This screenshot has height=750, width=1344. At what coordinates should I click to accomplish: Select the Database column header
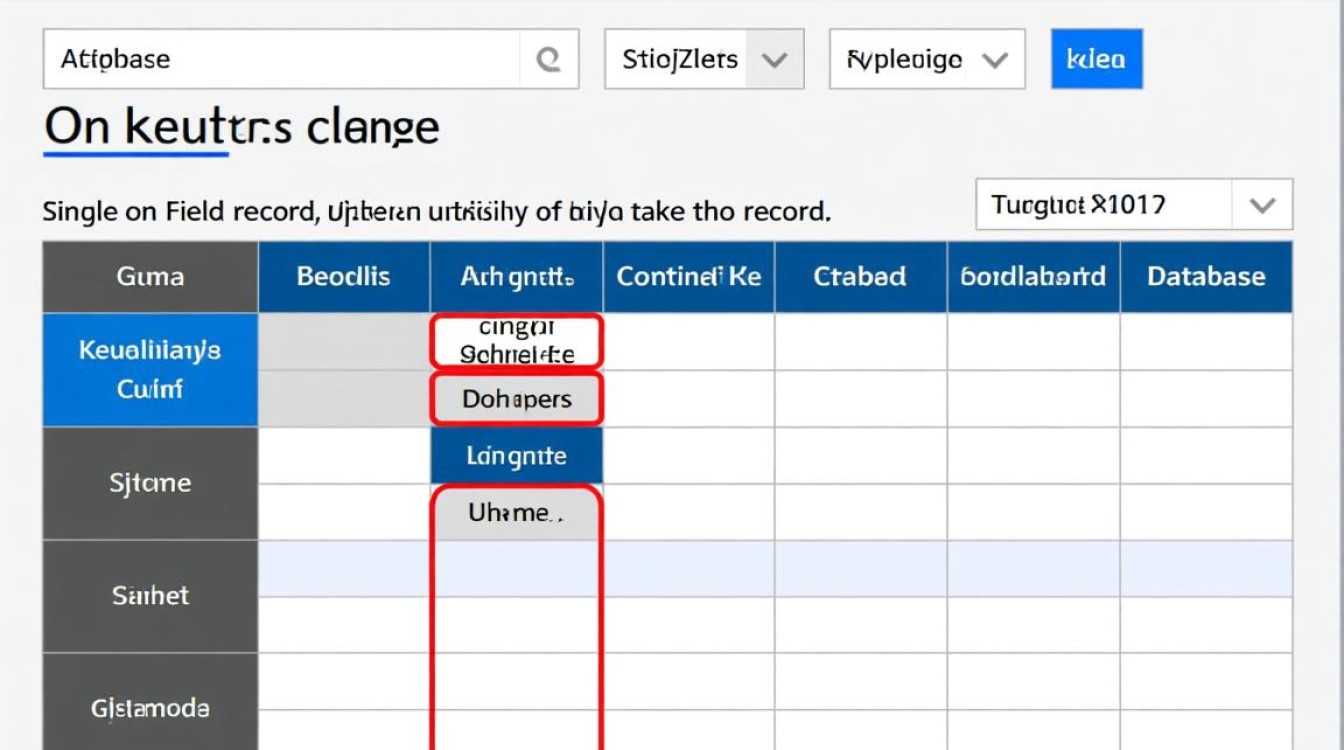pyautogui.click(x=1205, y=277)
